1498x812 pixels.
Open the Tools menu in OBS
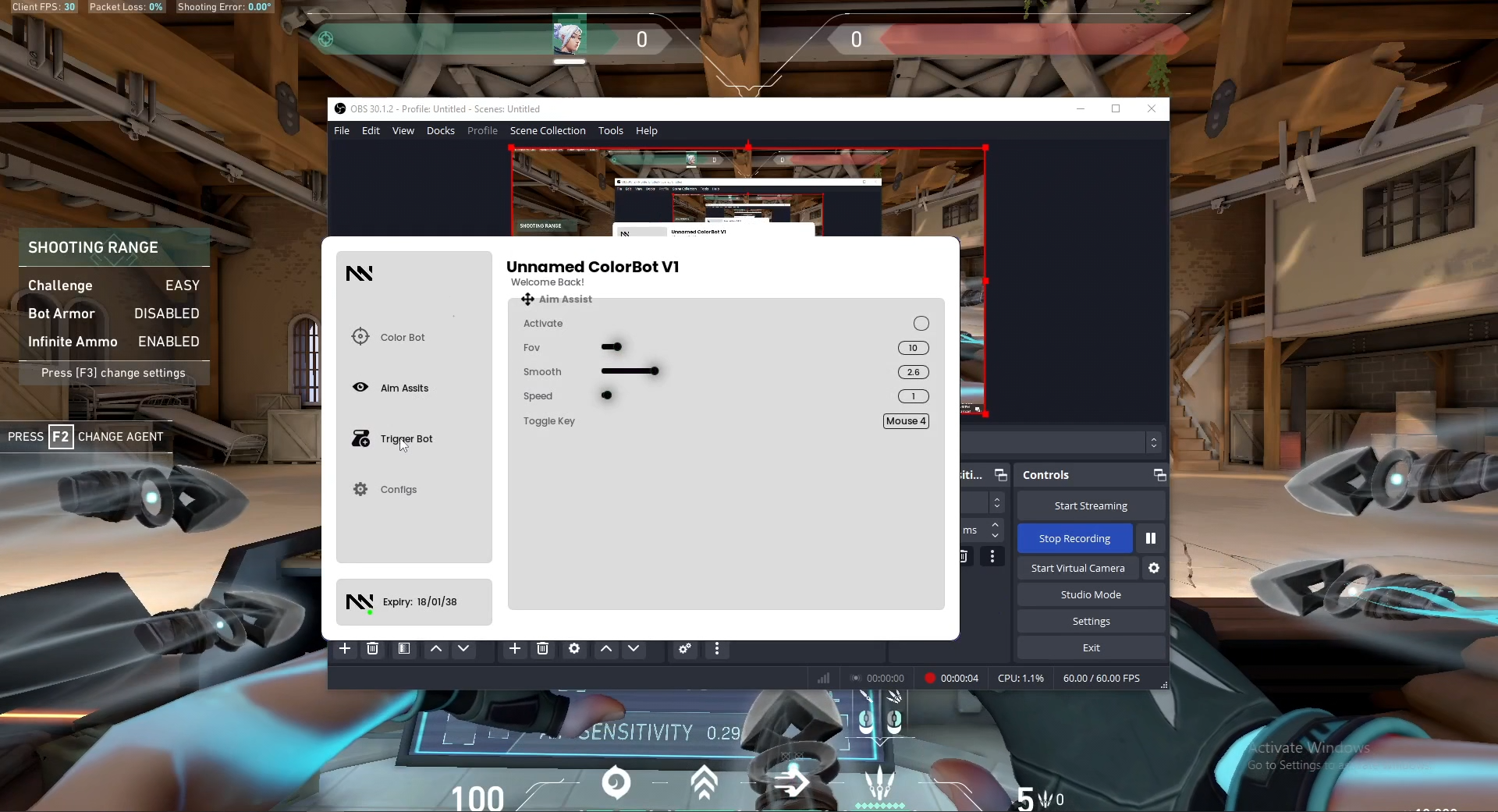[x=611, y=130]
